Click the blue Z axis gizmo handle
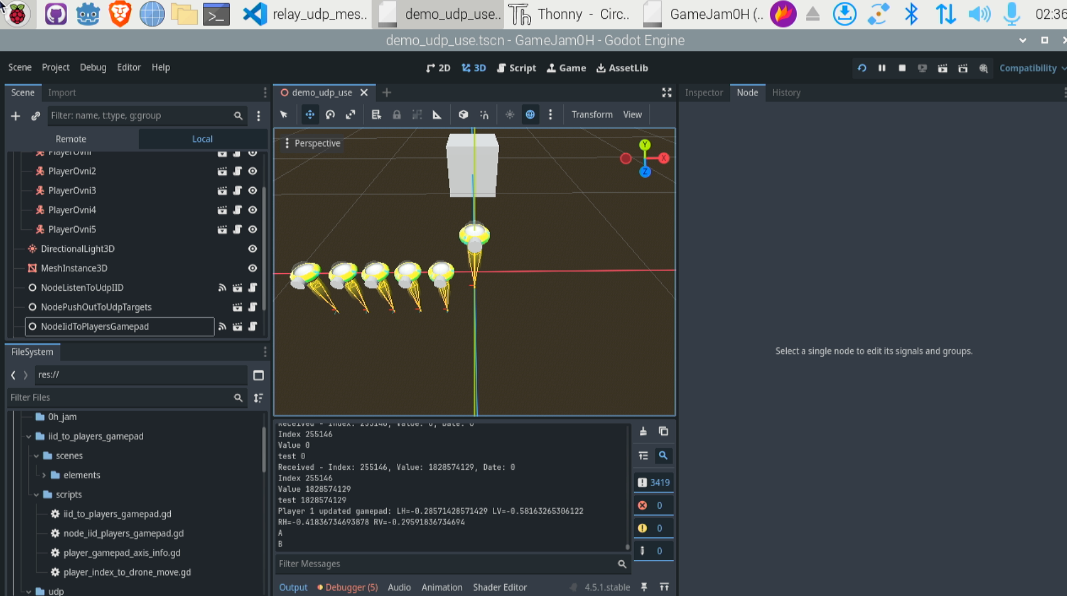This screenshot has height=596, width=1067. [x=645, y=172]
